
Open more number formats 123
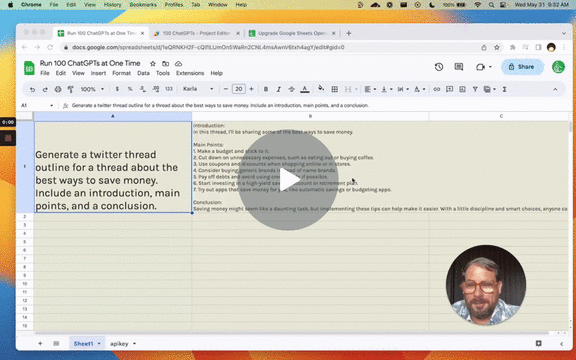click(169, 89)
